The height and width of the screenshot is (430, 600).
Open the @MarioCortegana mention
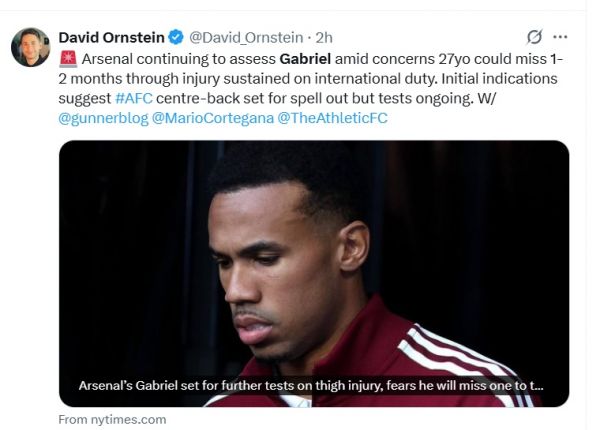point(211,118)
